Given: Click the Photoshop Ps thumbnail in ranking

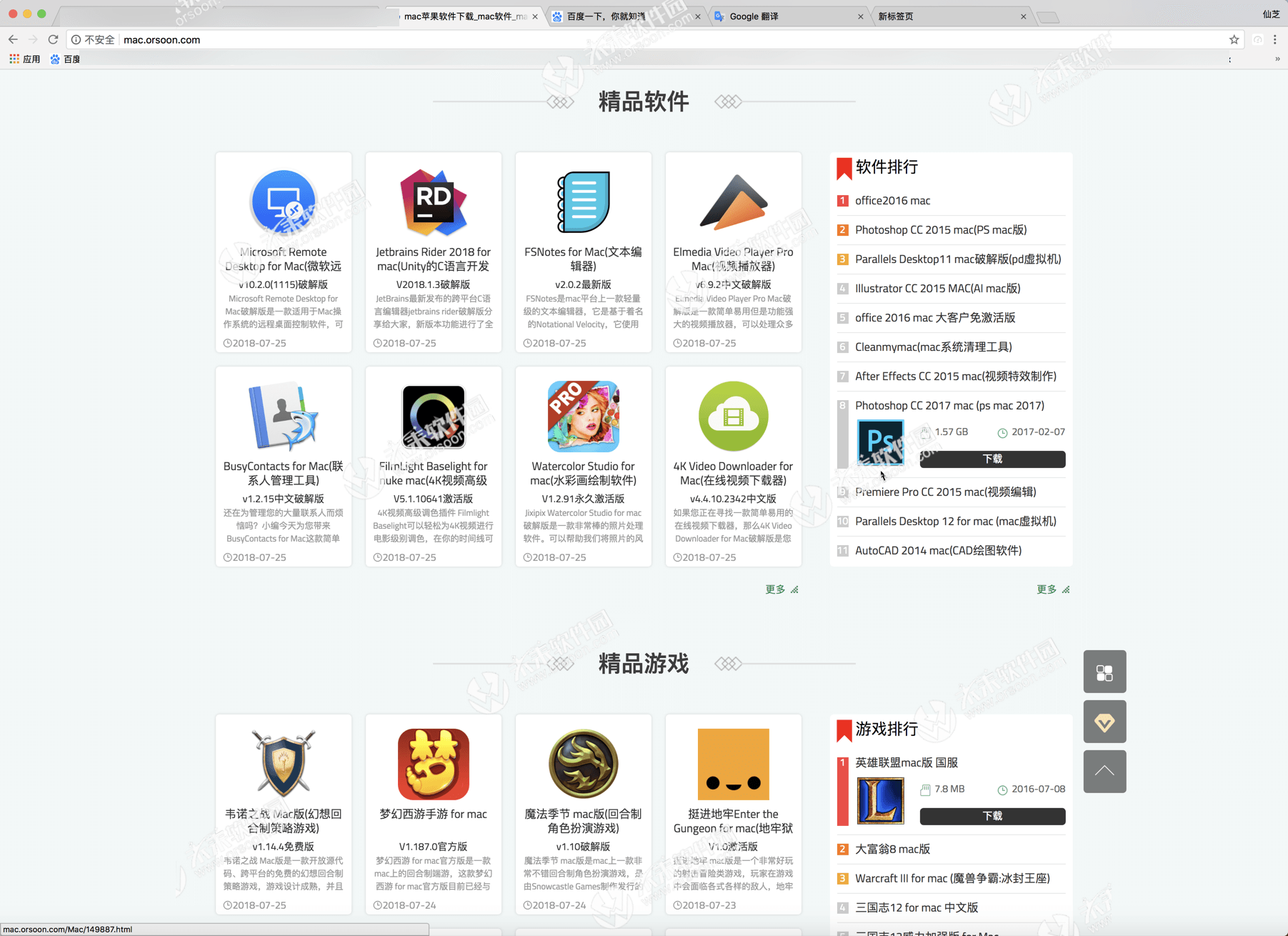Looking at the screenshot, I should click(x=880, y=443).
